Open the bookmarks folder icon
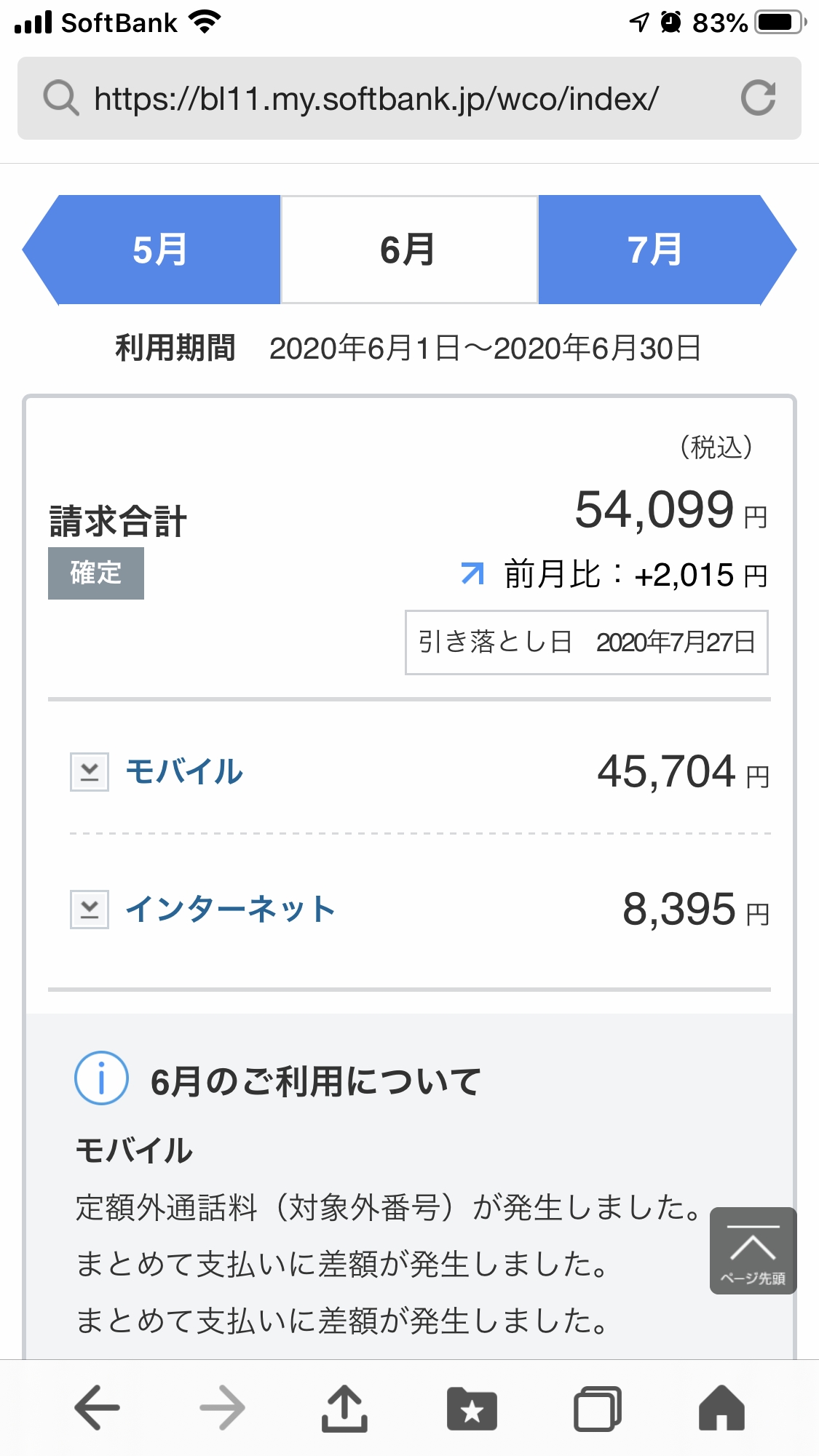Image resolution: width=819 pixels, height=1456 pixels. (x=472, y=1409)
